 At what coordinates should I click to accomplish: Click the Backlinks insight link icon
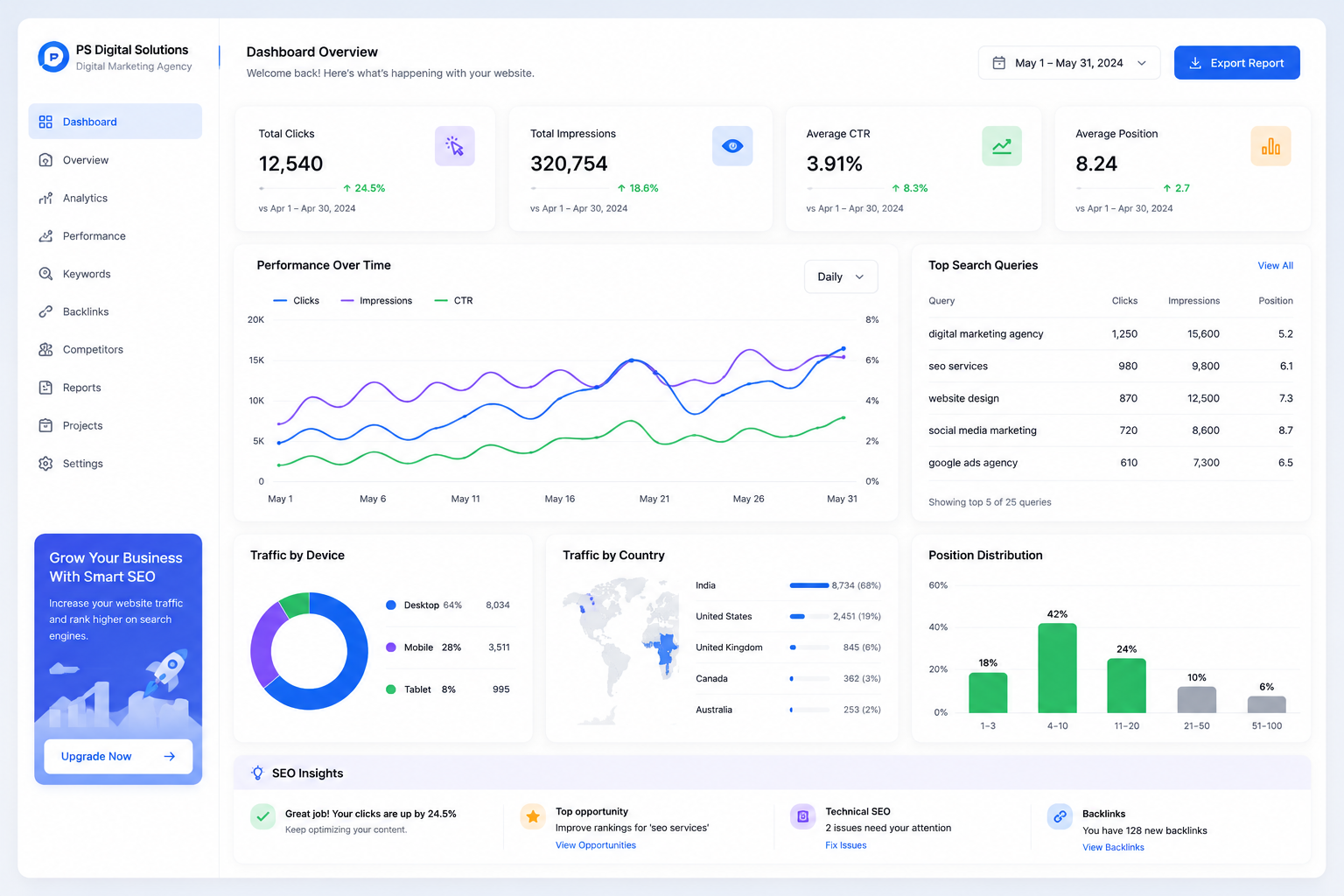click(1060, 816)
